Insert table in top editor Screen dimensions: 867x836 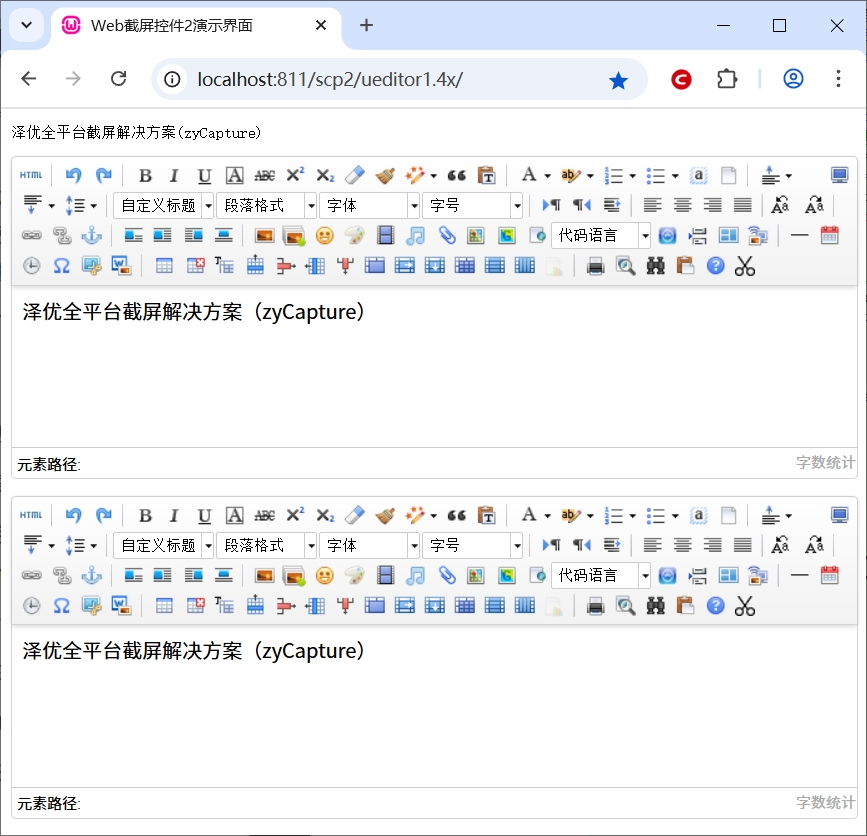point(164,266)
